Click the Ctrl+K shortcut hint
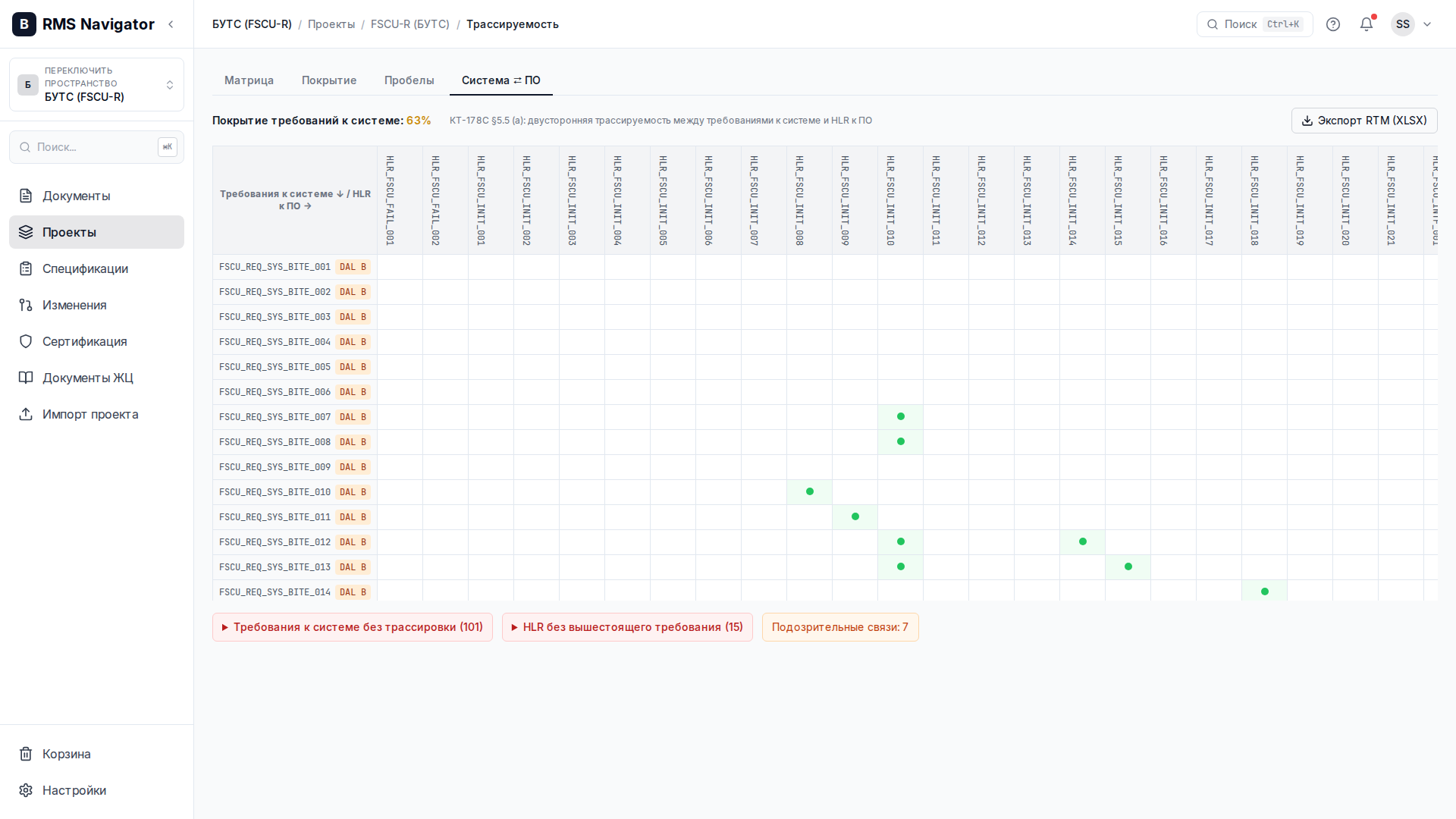 click(x=1283, y=24)
